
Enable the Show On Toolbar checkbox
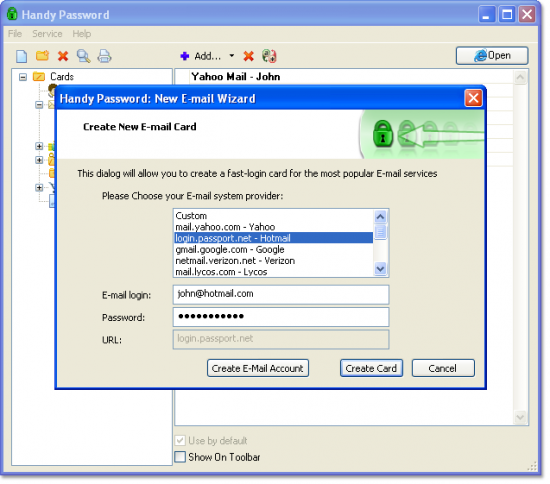pyautogui.click(x=180, y=457)
